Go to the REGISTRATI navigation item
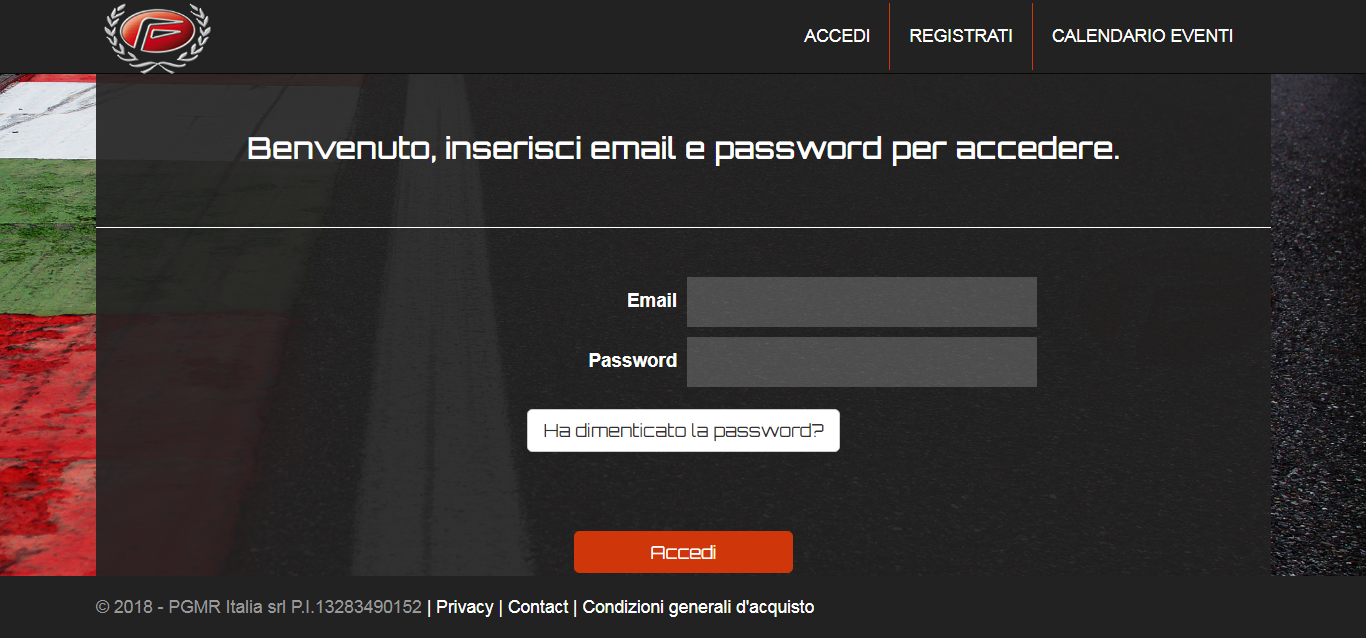Screen dimensions: 1366x638 [961, 36]
